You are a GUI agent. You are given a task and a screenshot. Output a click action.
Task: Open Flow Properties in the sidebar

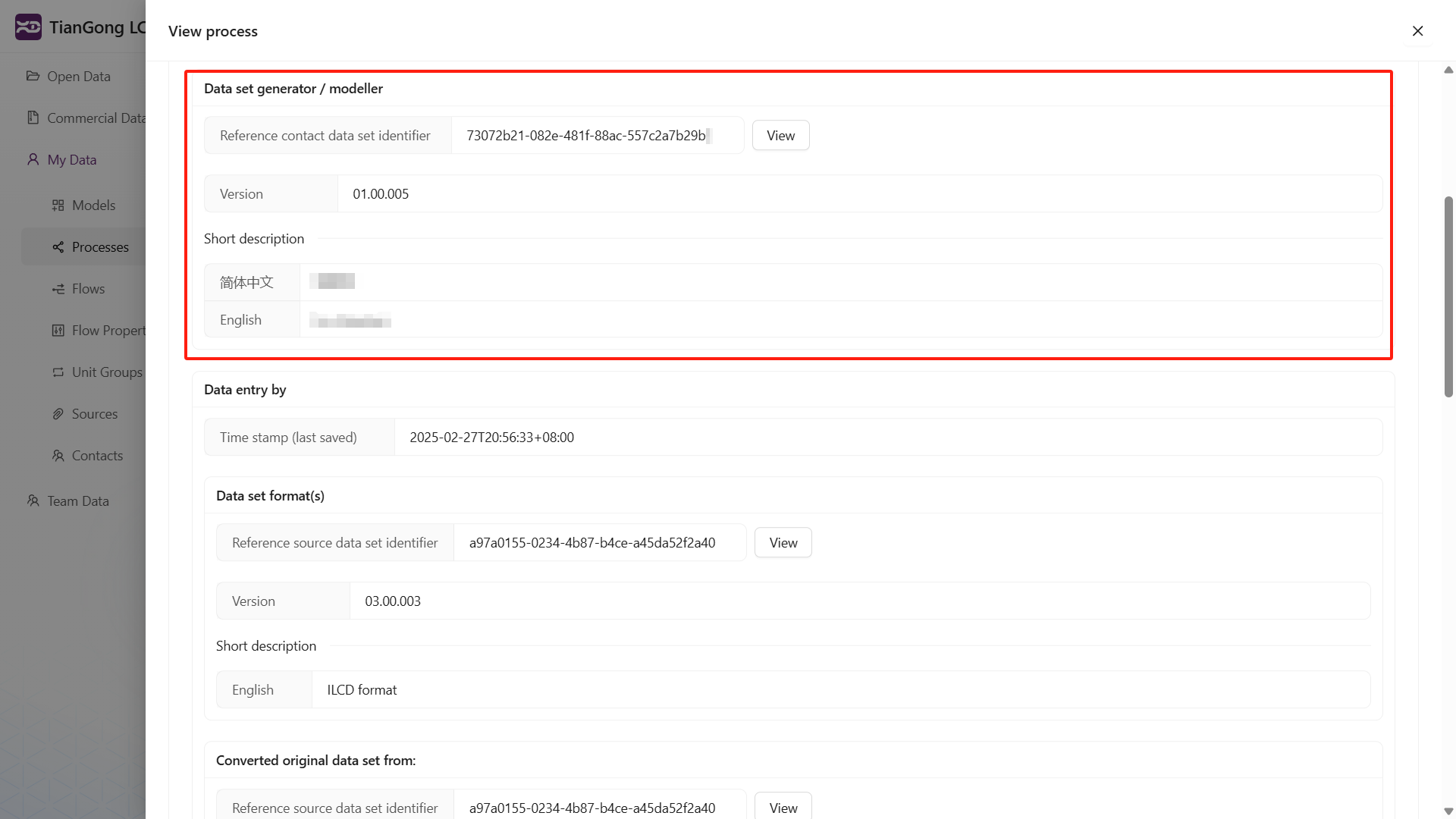(x=108, y=331)
